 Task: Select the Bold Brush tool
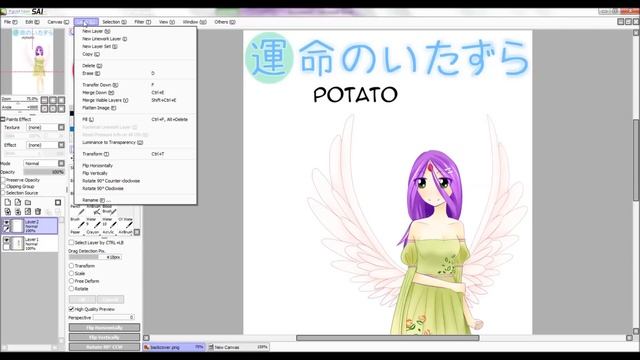click(110, 210)
